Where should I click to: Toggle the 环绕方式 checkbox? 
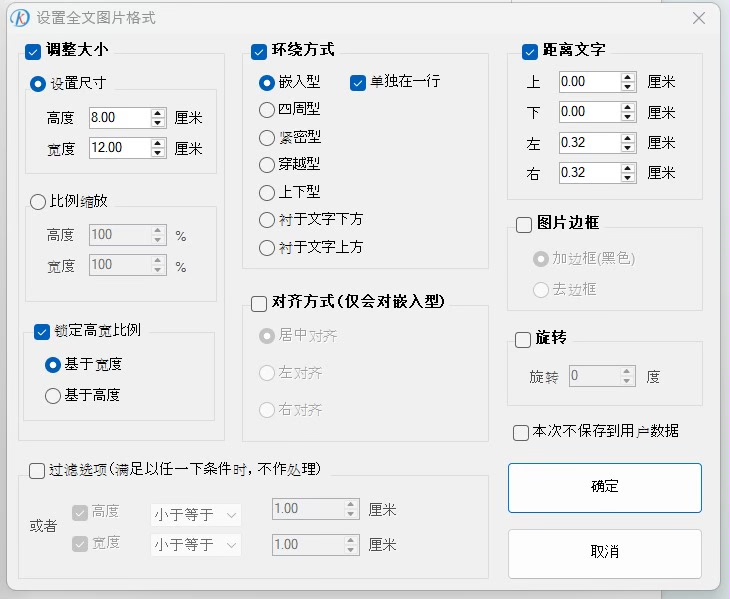259,51
